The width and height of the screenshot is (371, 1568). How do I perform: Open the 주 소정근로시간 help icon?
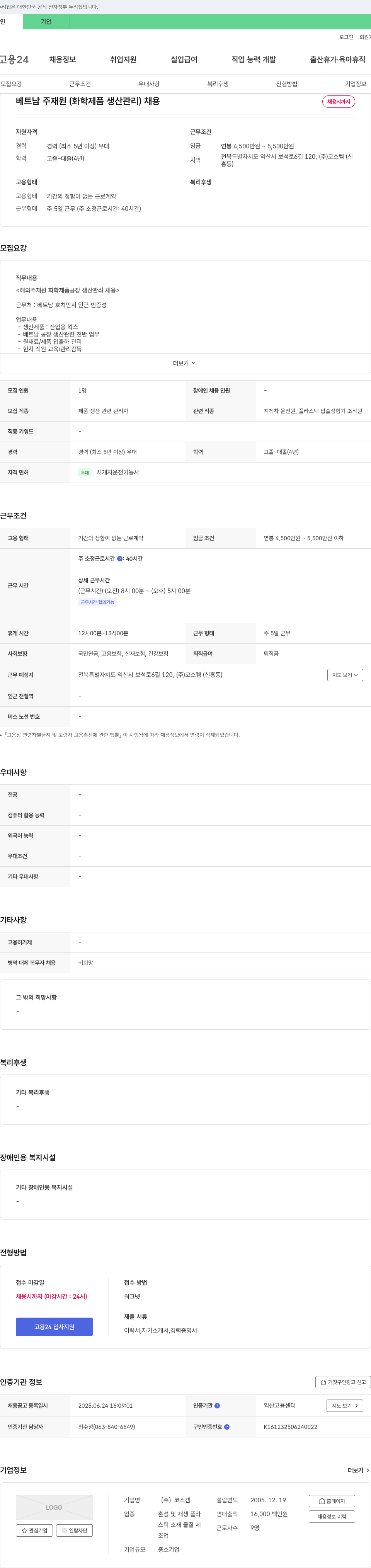(119, 558)
